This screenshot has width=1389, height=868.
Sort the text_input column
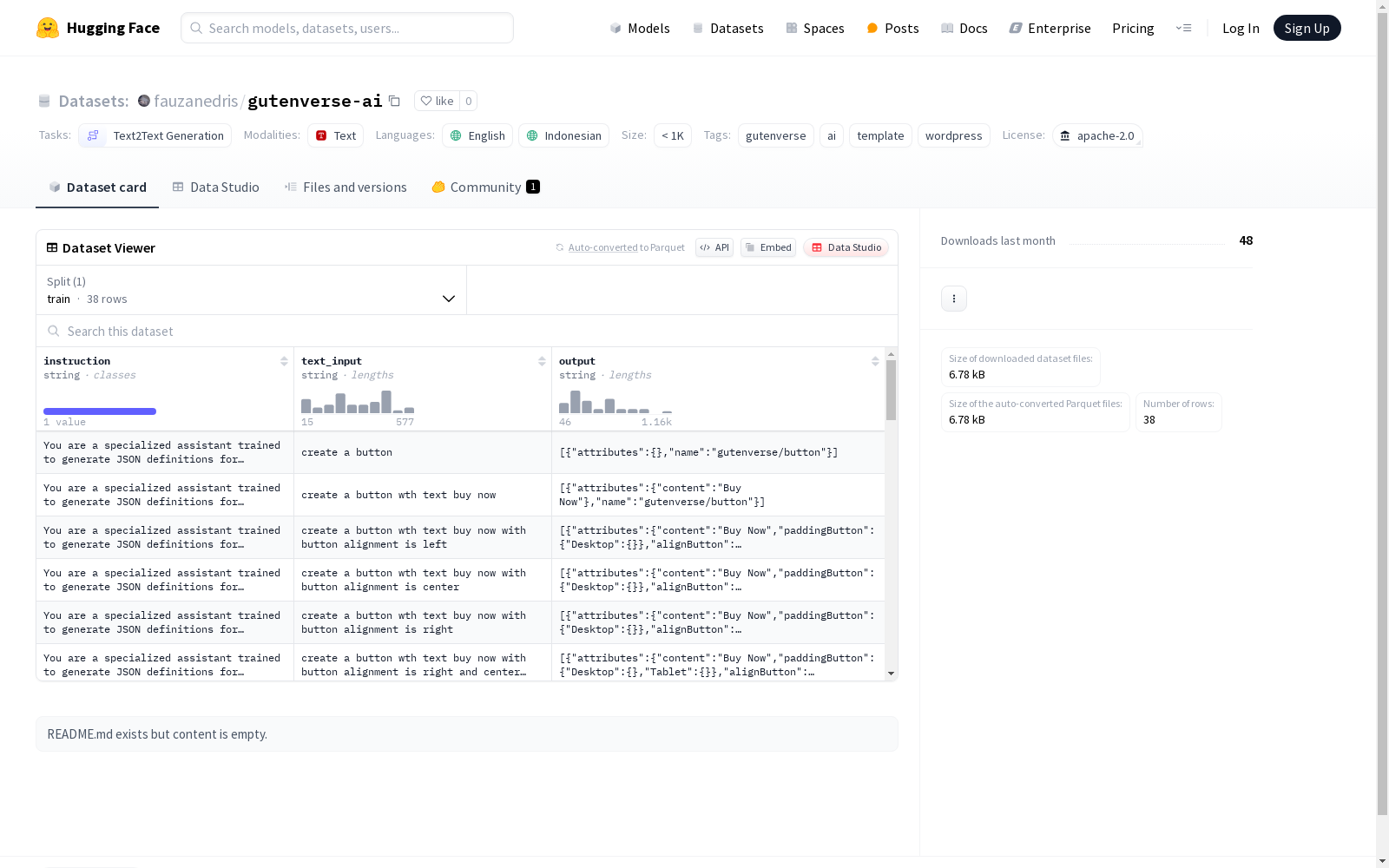542,361
